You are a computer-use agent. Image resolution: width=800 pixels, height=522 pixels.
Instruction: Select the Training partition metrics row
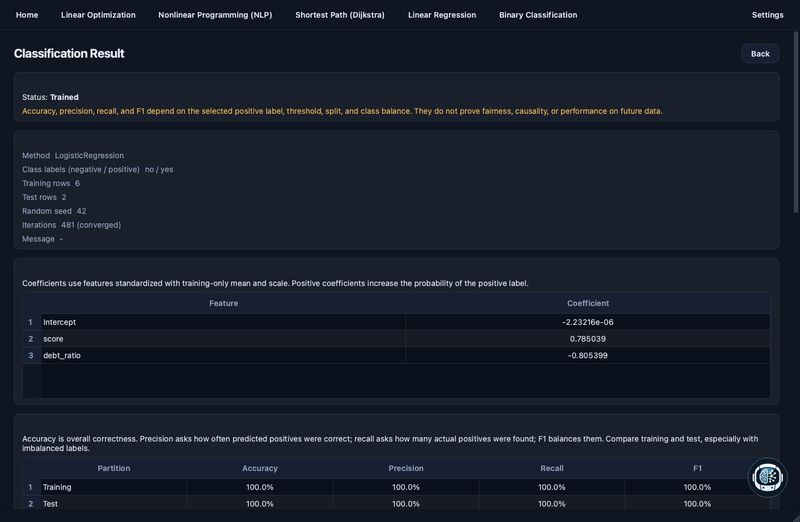(396, 487)
